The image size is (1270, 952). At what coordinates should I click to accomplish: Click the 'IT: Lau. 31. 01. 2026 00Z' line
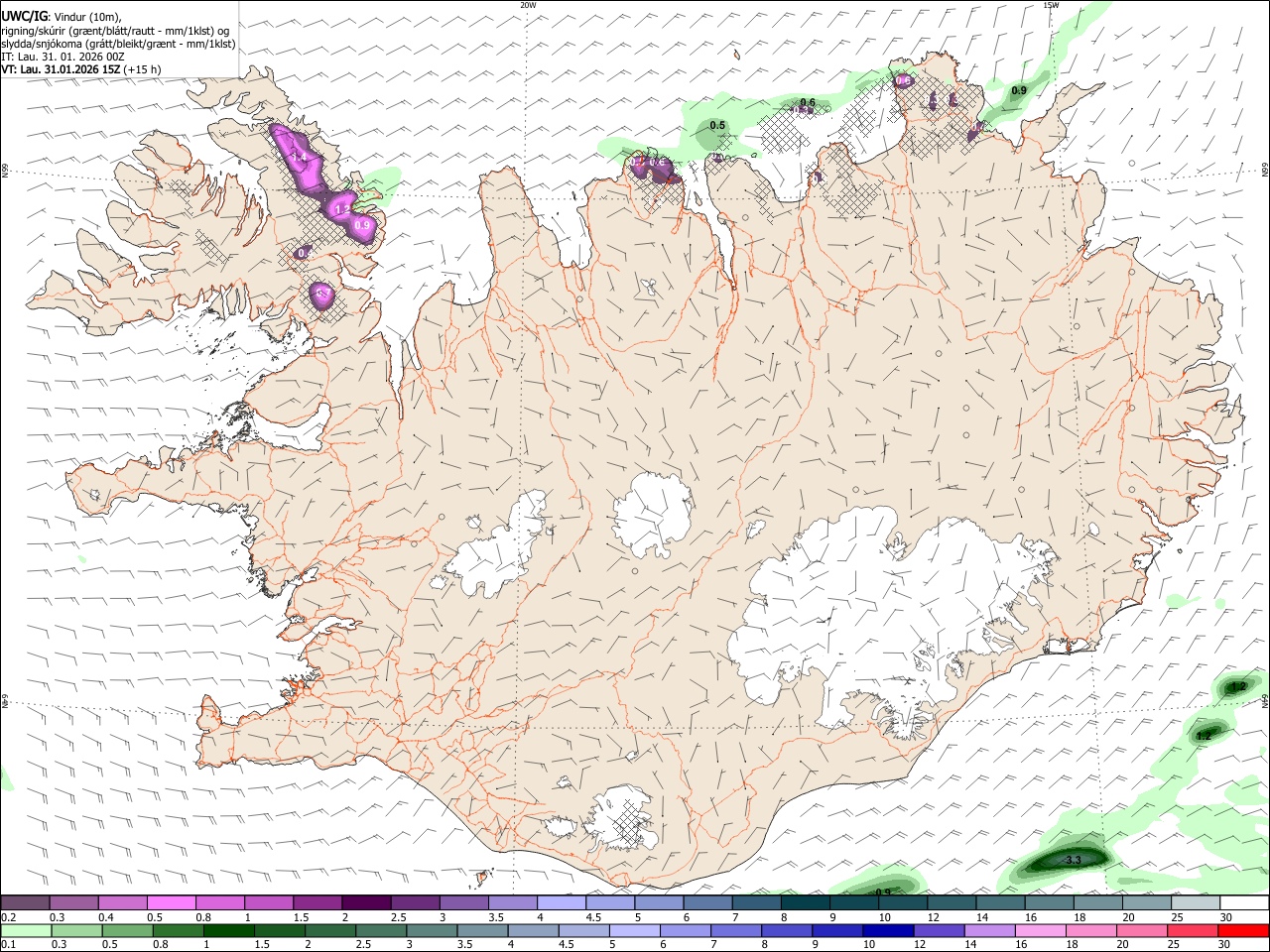63,57
